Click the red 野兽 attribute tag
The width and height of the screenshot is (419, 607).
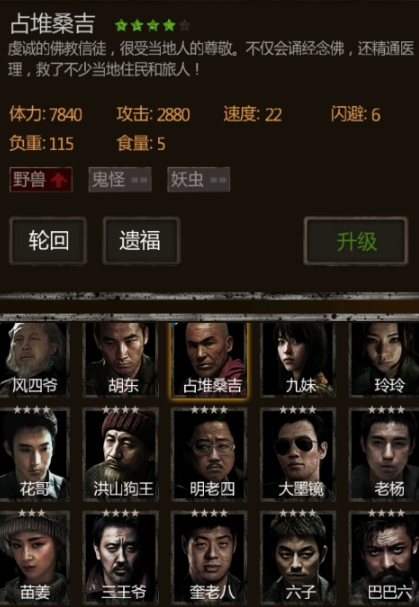pyautogui.click(x=41, y=180)
